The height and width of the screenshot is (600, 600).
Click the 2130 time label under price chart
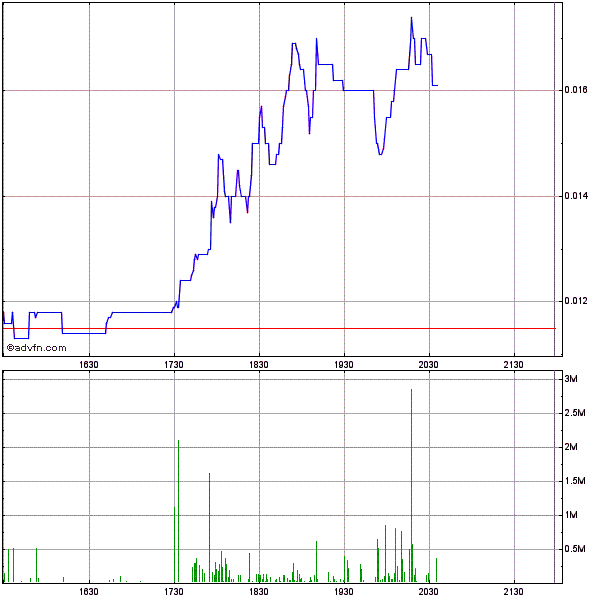pyautogui.click(x=514, y=365)
